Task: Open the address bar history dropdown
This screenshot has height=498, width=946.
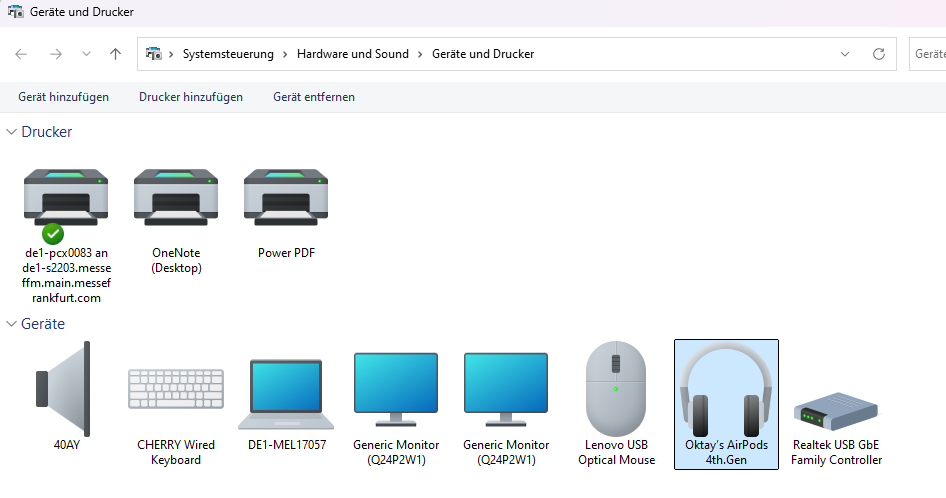Action: [x=845, y=54]
